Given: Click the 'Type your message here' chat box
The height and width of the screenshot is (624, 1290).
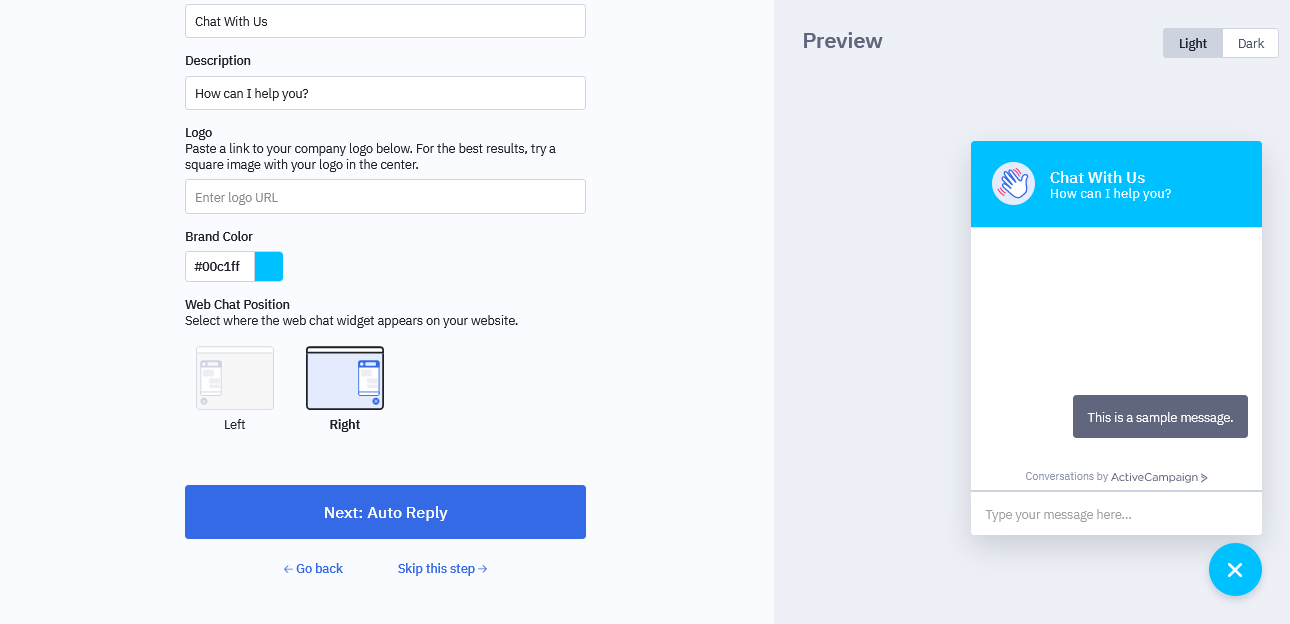Looking at the screenshot, I should coord(1116,514).
